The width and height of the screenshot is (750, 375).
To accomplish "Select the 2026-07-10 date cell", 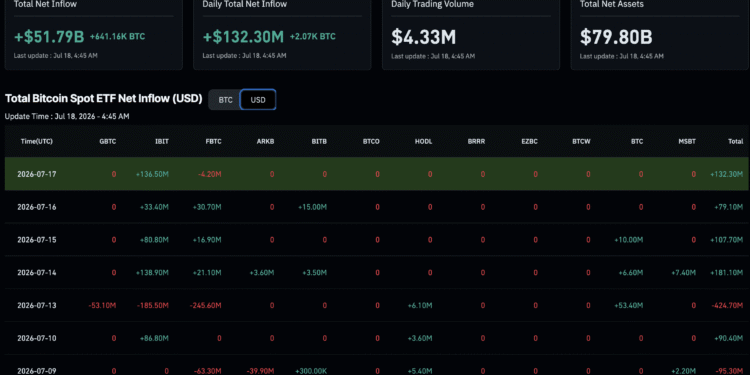I will coord(37,338).
